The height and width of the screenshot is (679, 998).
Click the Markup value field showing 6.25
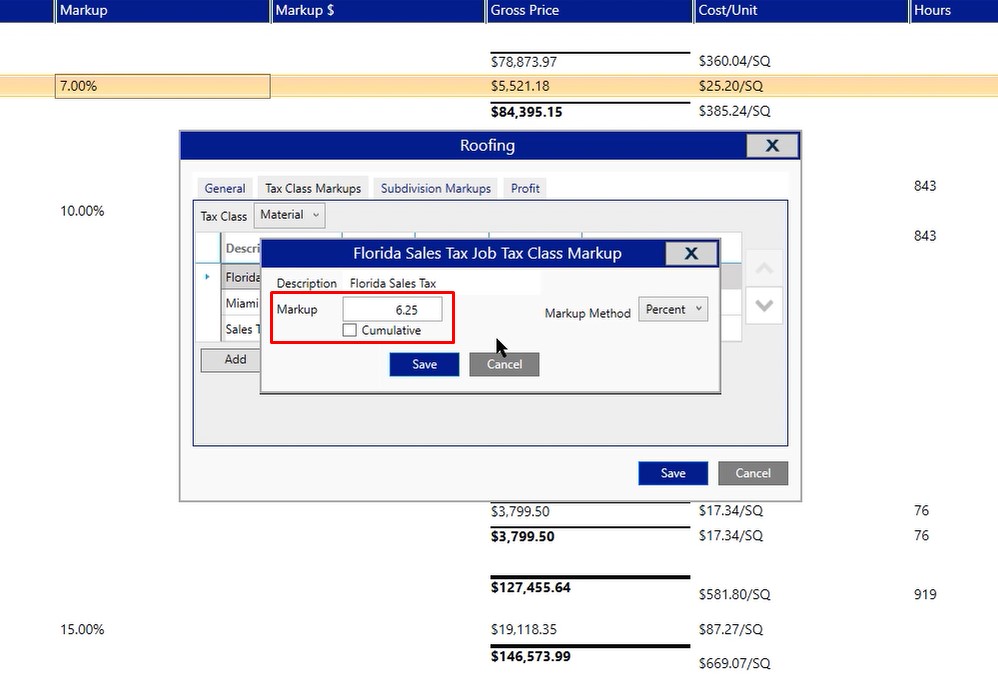click(x=392, y=310)
